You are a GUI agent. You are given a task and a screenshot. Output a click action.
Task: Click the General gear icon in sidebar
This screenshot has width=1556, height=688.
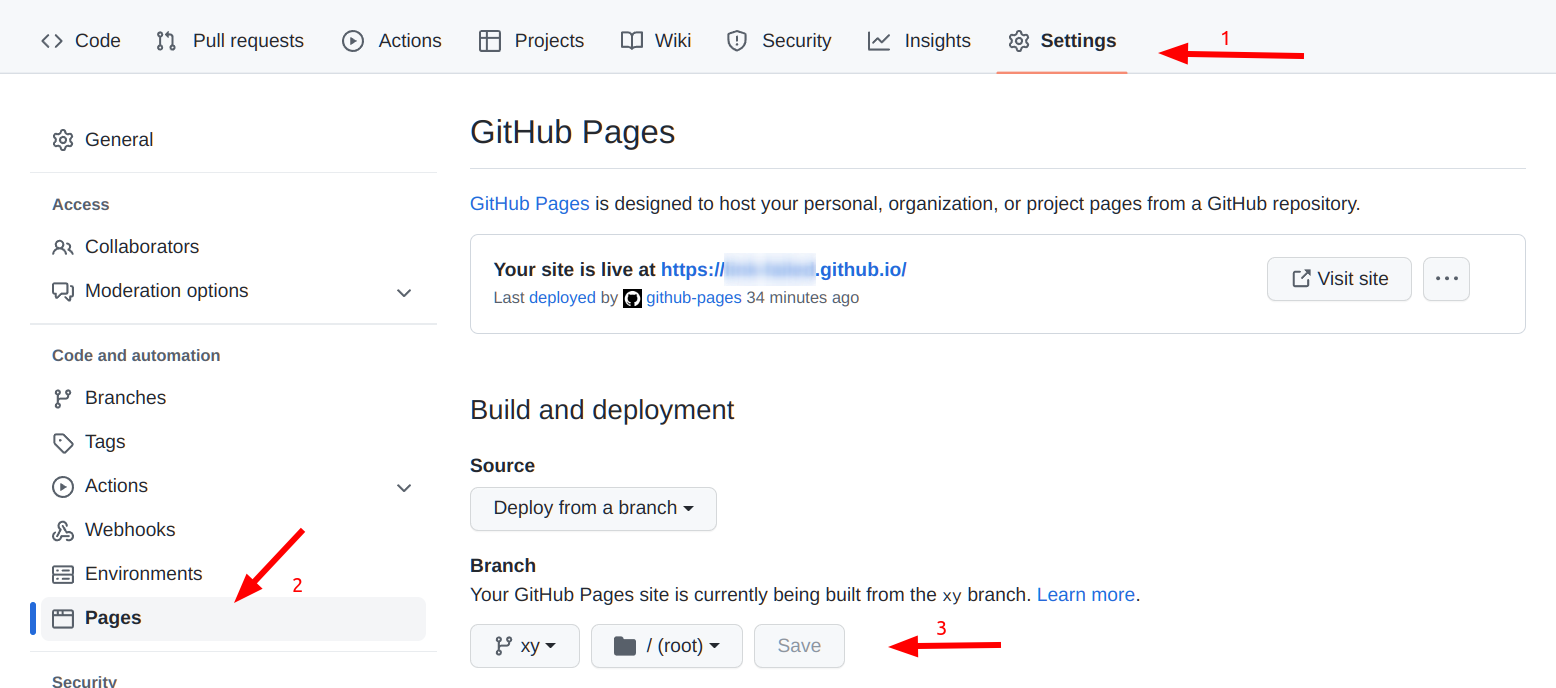(x=63, y=140)
